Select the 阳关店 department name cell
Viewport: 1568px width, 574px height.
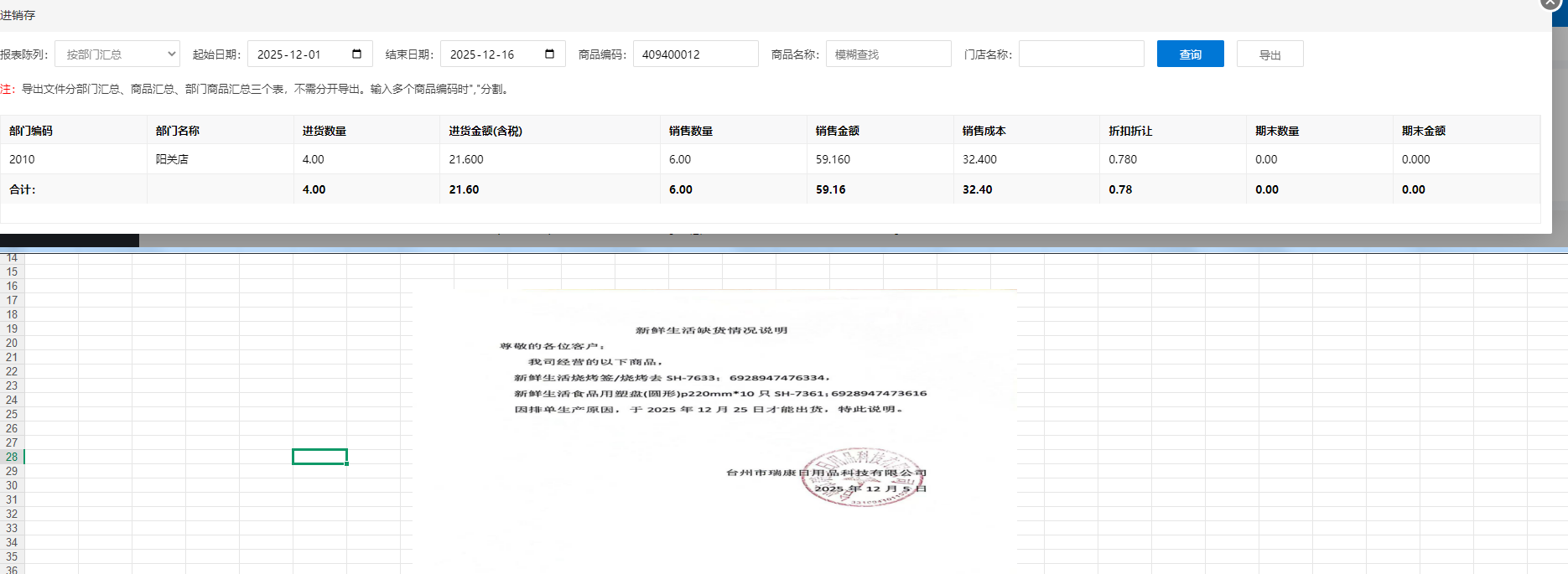pos(172,159)
